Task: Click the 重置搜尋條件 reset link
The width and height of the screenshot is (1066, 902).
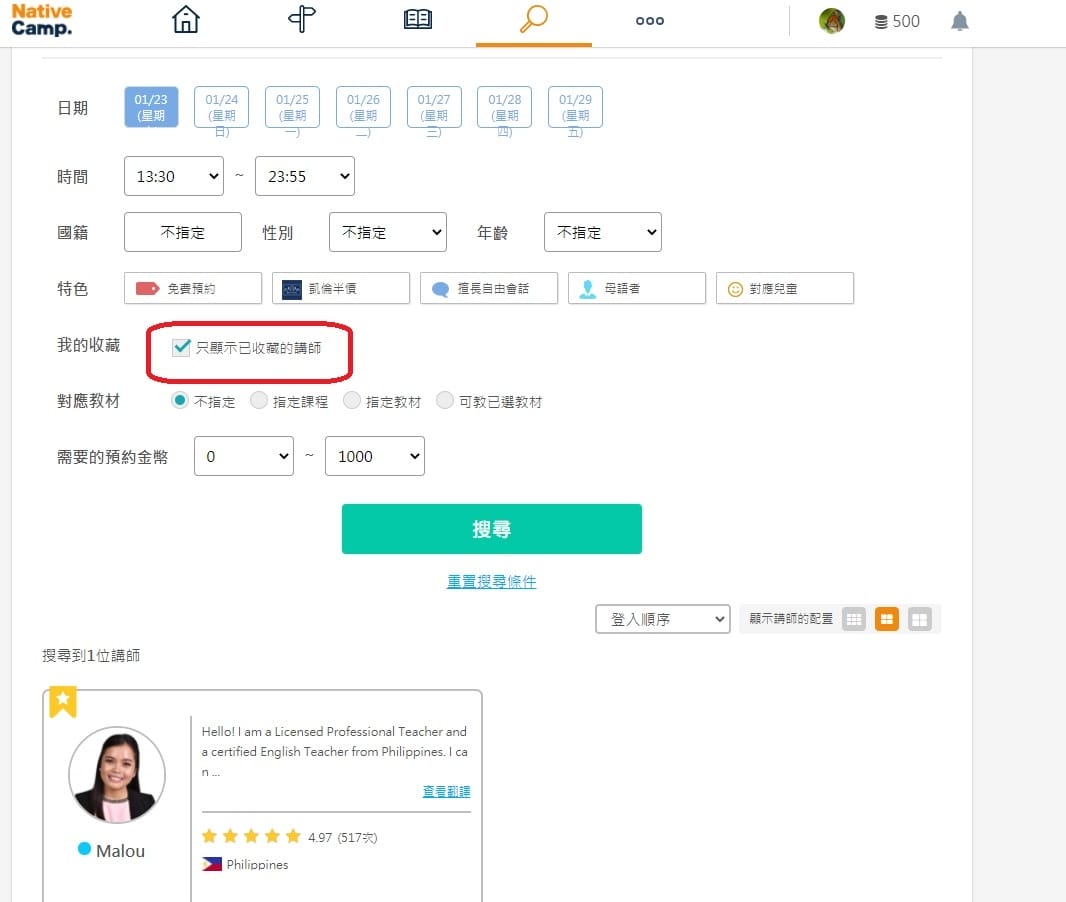Action: (491, 581)
